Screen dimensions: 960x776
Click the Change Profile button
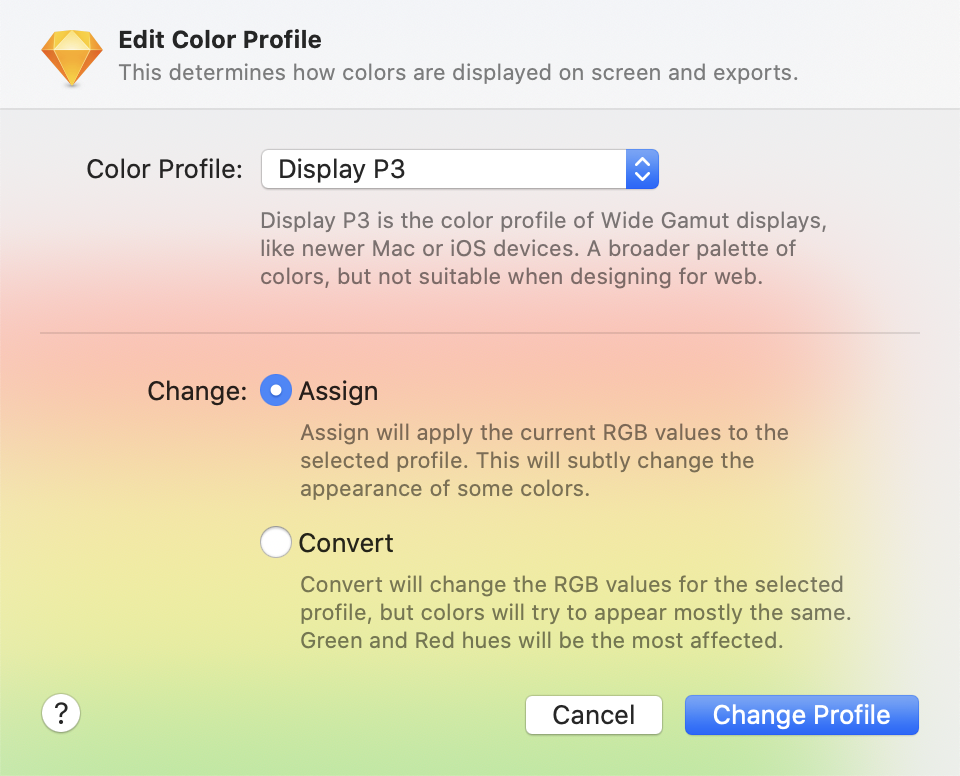click(801, 715)
